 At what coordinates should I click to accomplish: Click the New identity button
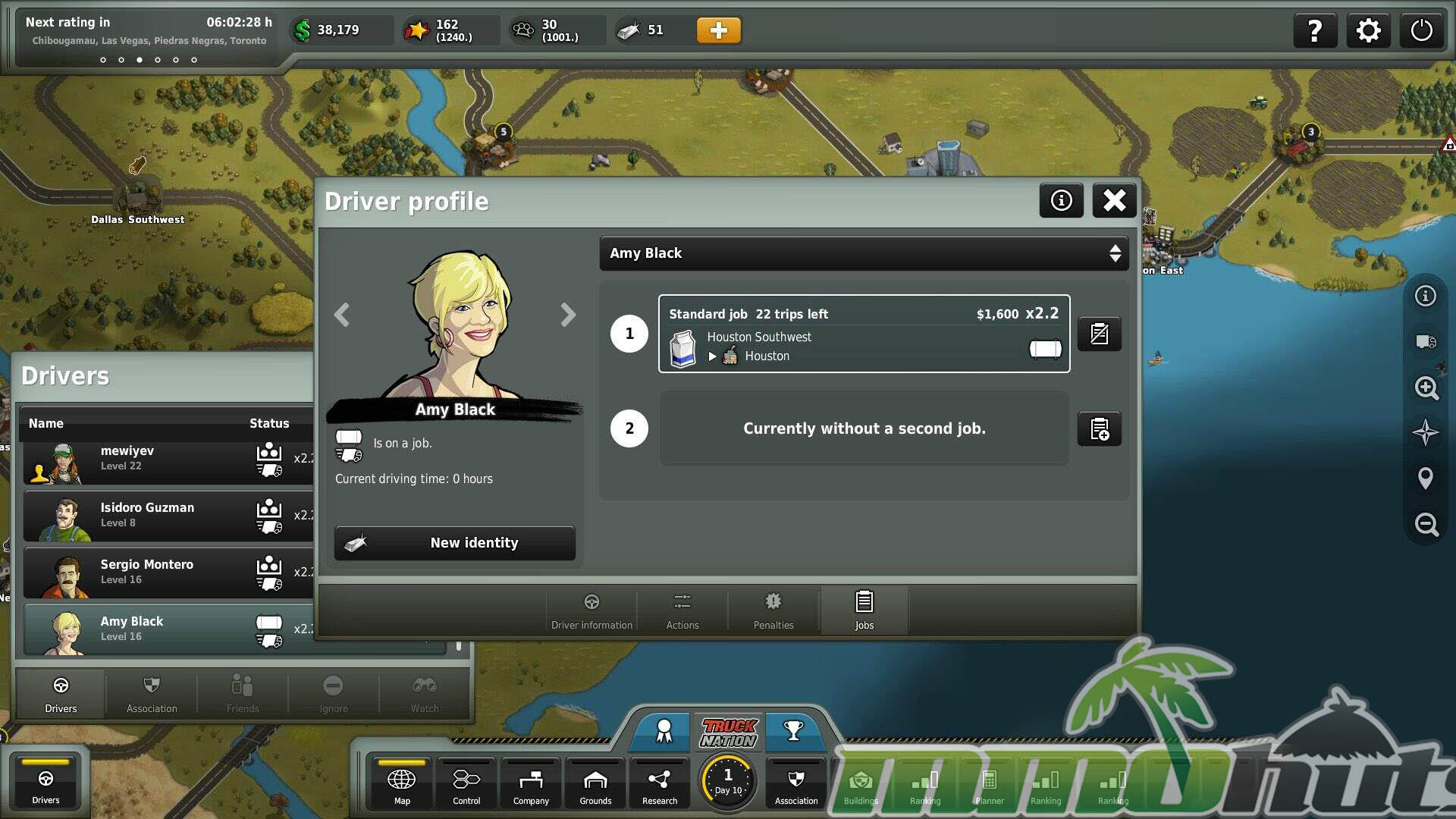[x=455, y=543]
